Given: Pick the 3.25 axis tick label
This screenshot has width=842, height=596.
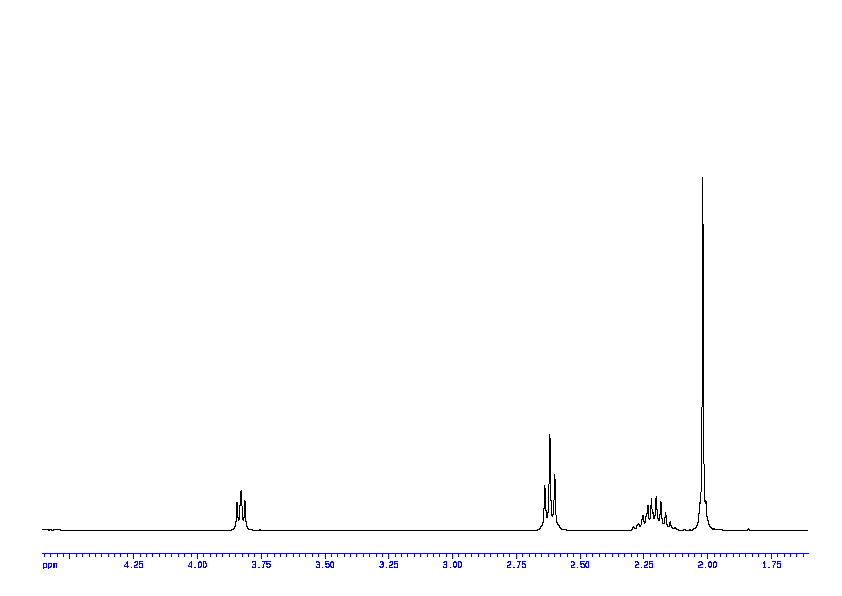Looking at the screenshot, I should [389, 566].
